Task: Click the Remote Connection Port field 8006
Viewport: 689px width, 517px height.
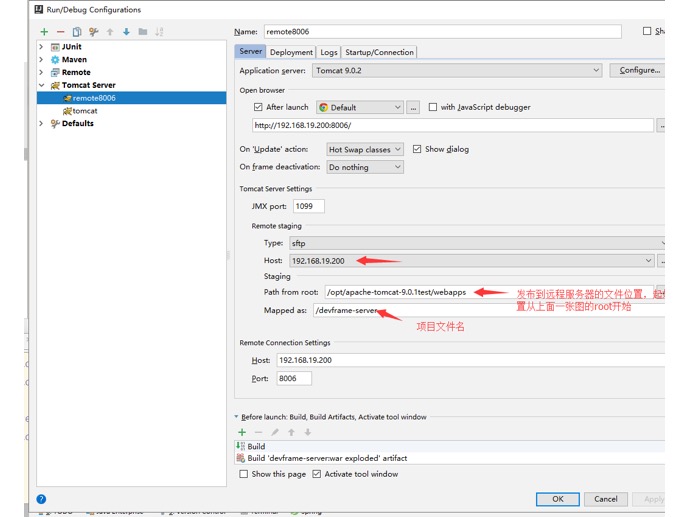Action: point(294,378)
